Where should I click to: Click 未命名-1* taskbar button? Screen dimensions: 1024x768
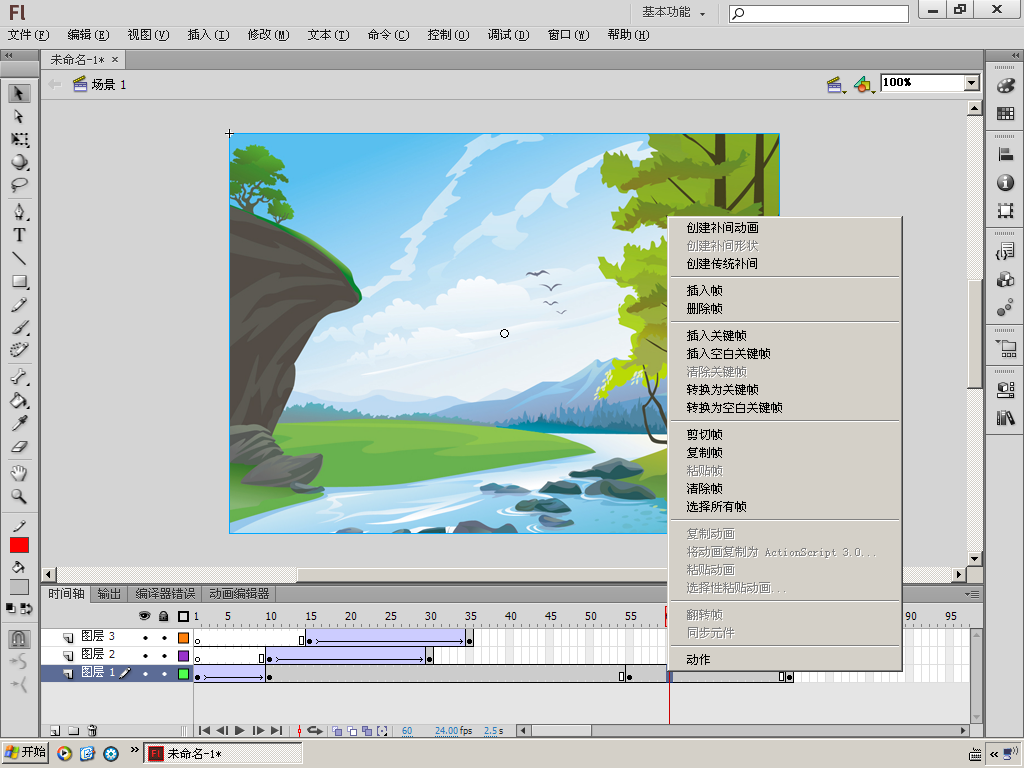pos(223,754)
